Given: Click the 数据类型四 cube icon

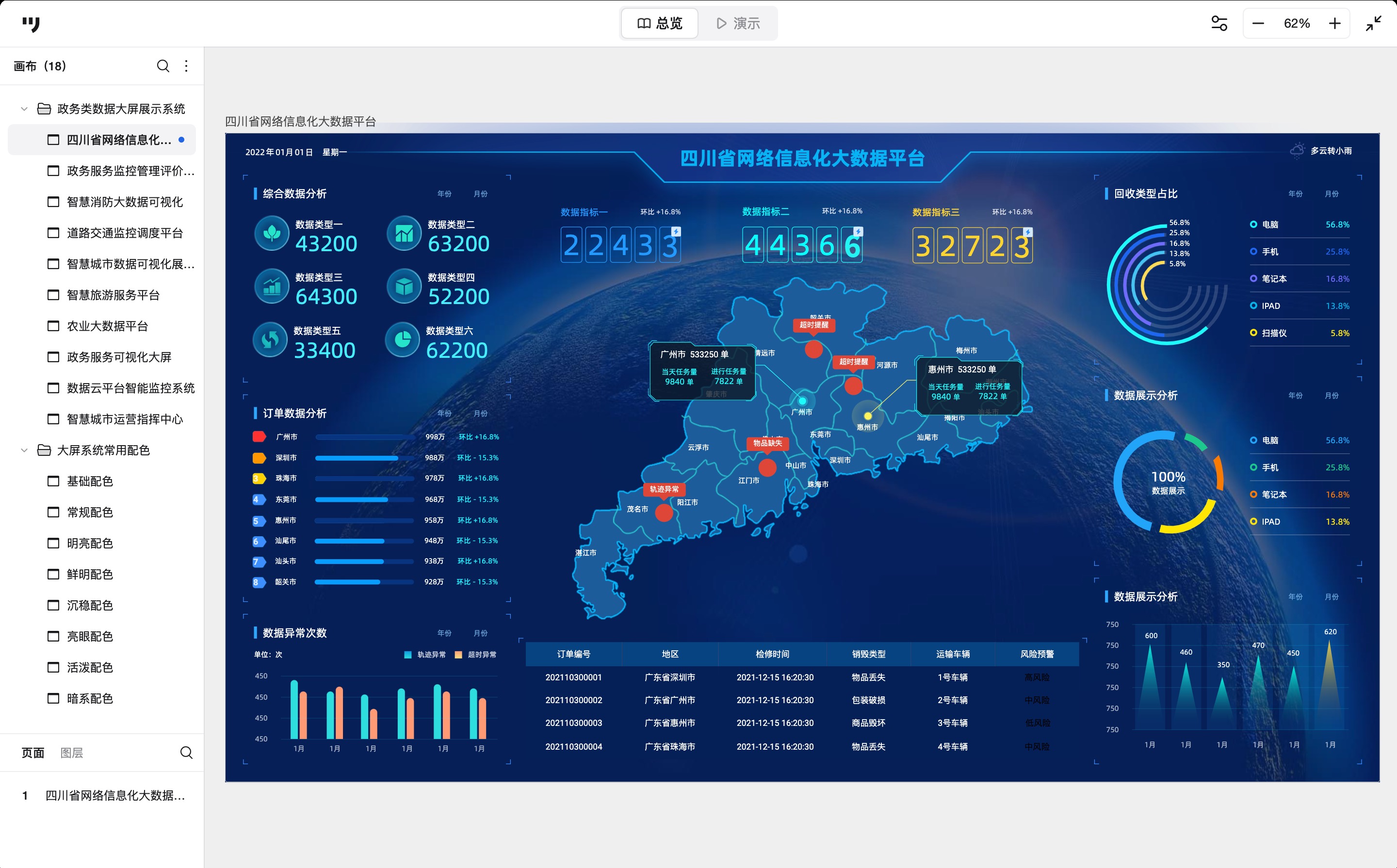Looking at the screenshot, I should click(x=404, y=286).
